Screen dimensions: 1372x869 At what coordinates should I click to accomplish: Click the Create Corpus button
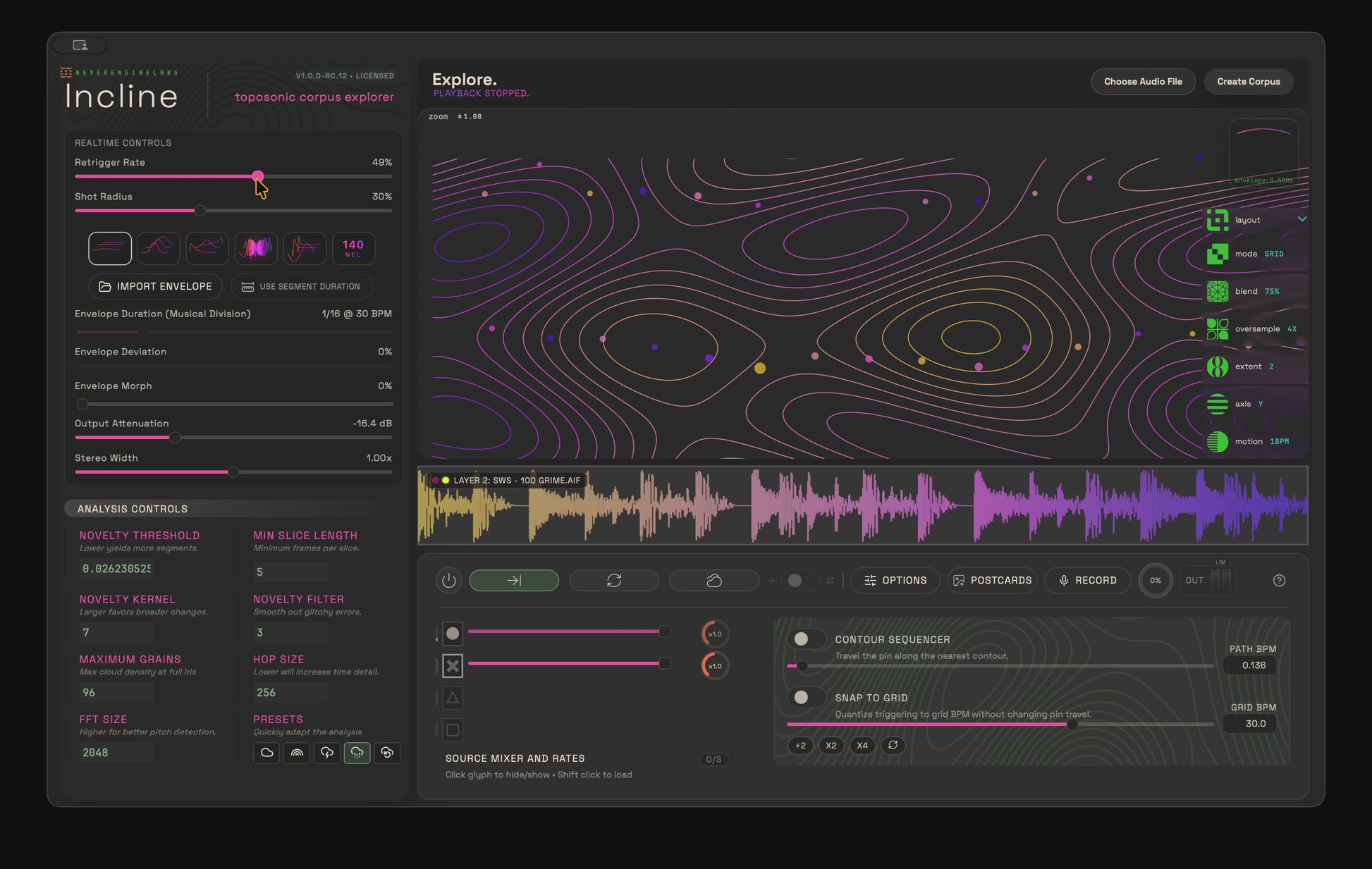pyautogui.click(x=1248, y=81)
